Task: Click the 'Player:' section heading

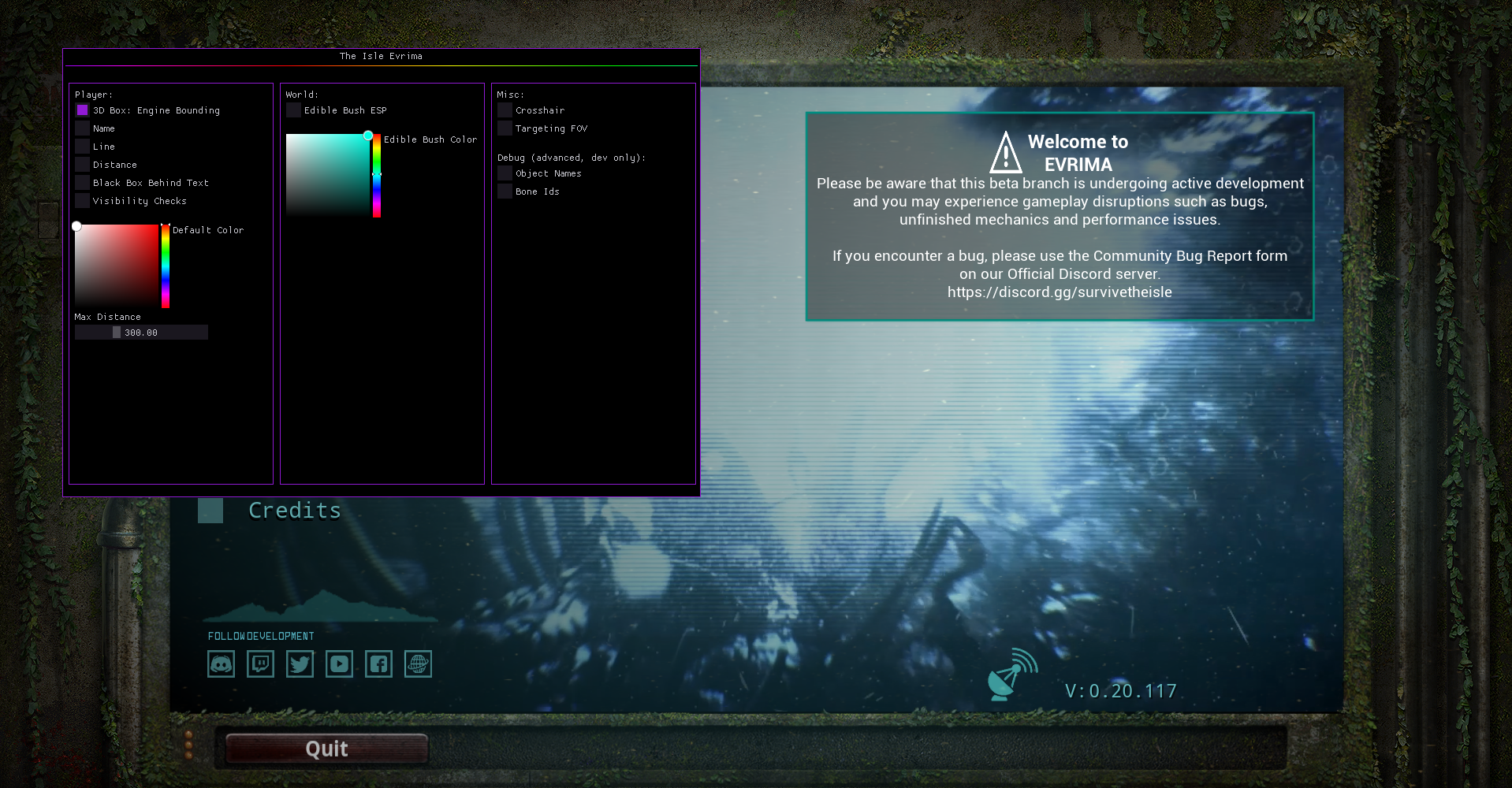Action: (94, 95)
